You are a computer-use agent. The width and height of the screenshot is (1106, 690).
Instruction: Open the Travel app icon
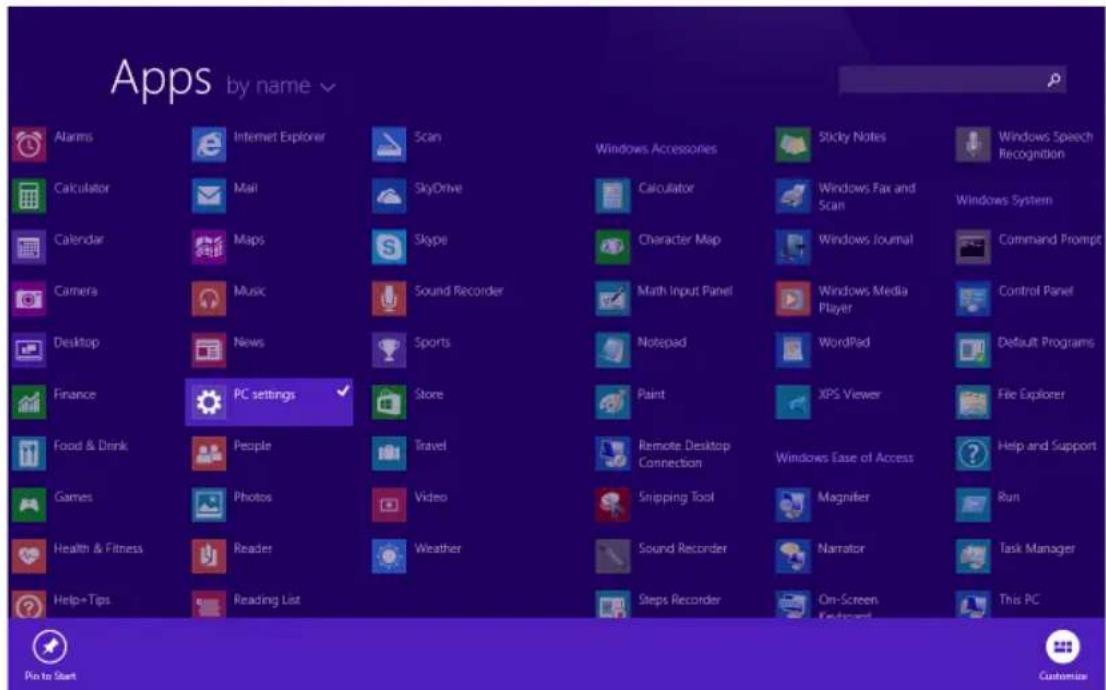coord(389,454)
